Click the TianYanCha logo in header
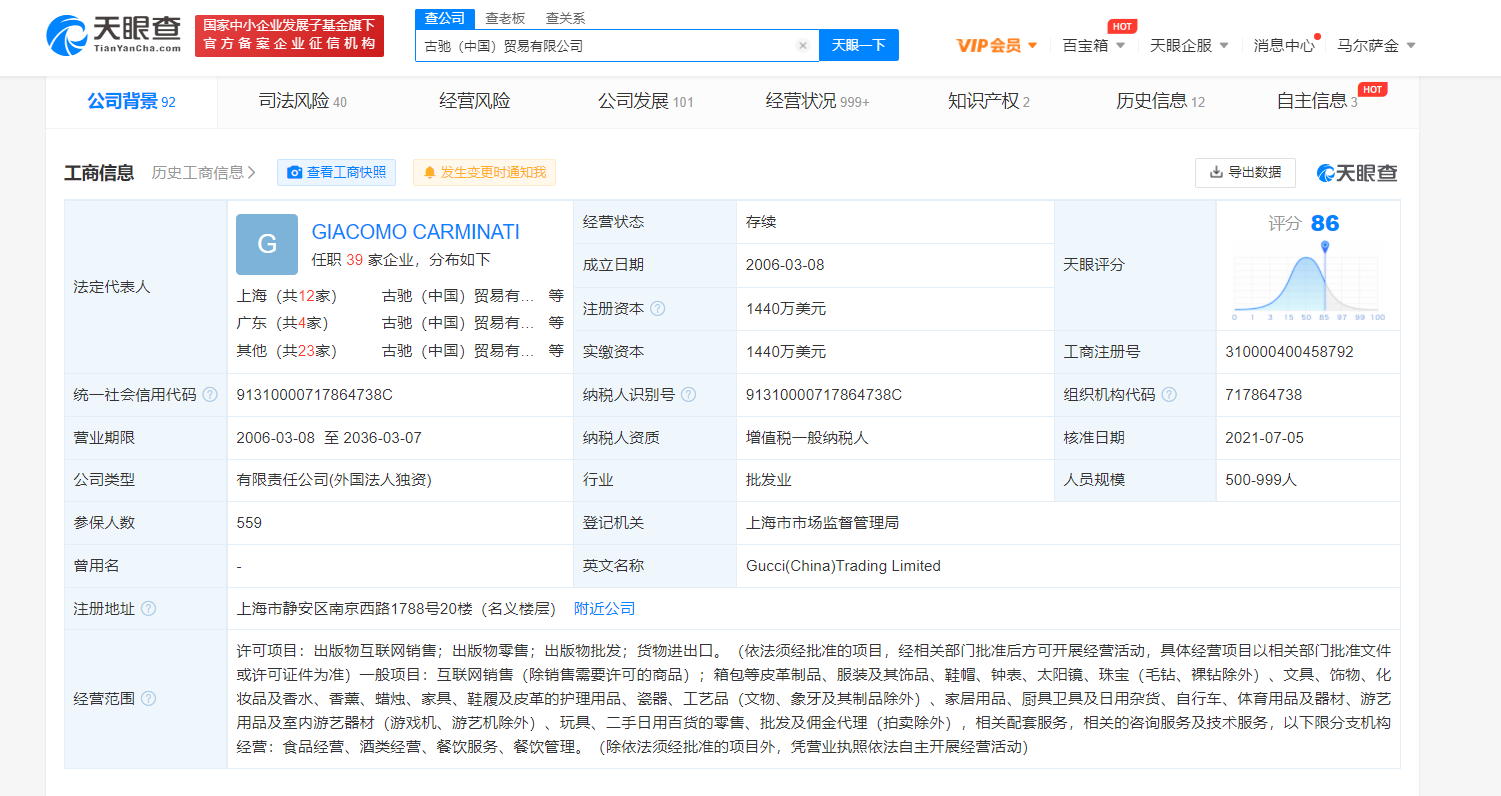The width and height of the screenshot is (1501, 796). (113, 35)
